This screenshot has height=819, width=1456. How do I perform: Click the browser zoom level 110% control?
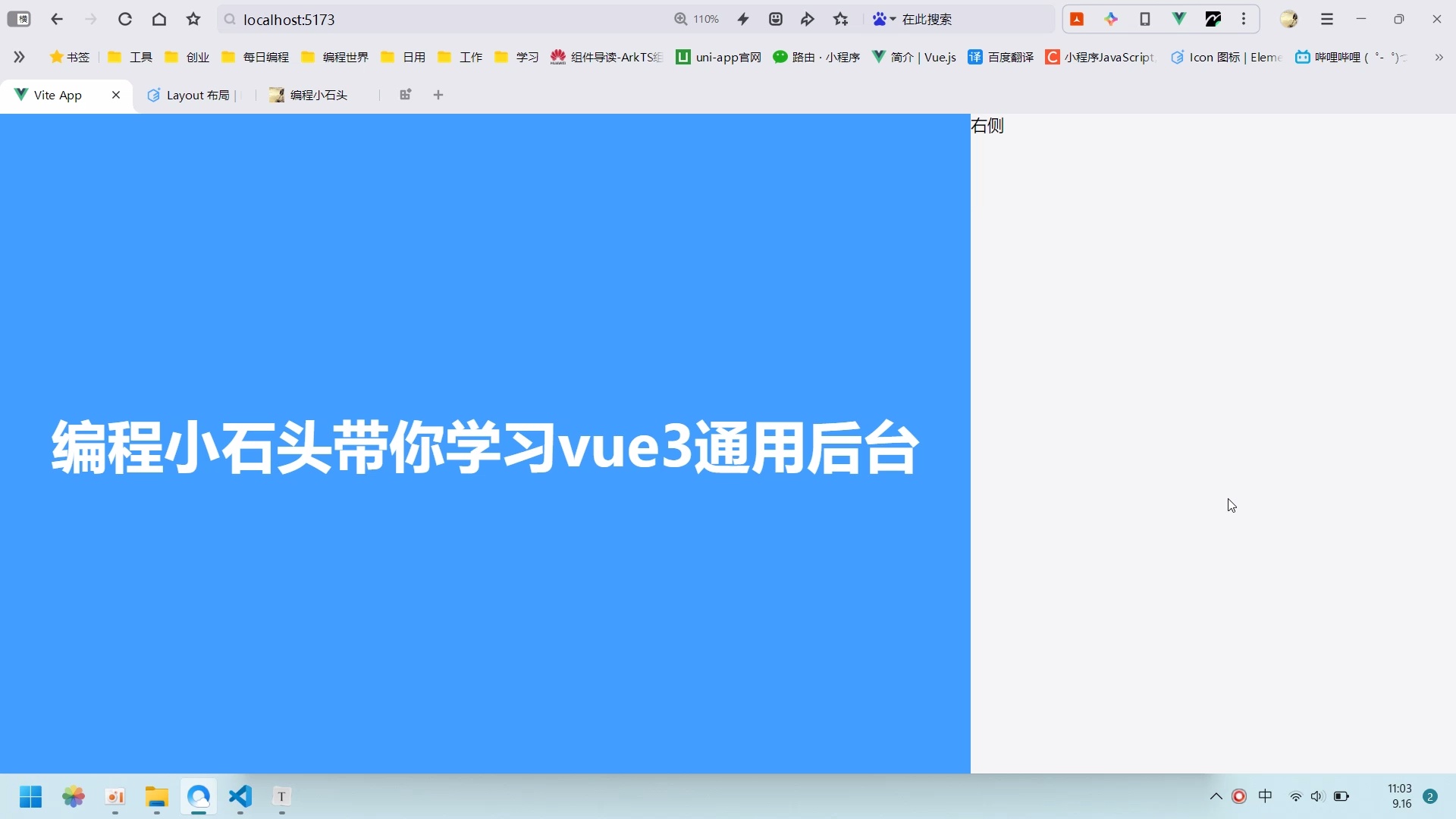[696, 19]
